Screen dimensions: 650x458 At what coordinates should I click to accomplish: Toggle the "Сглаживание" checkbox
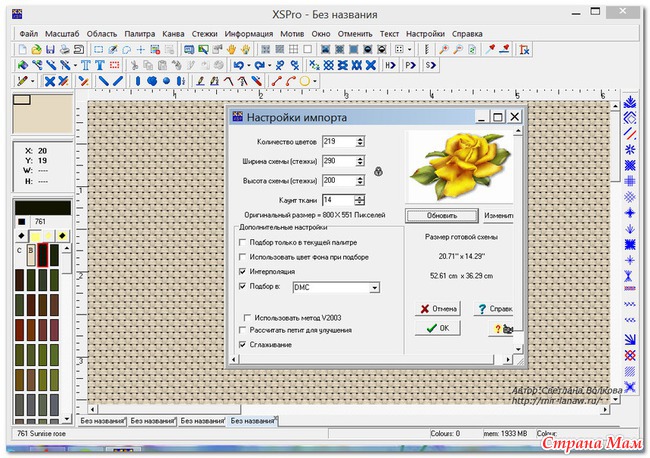[x=241, y=344]
